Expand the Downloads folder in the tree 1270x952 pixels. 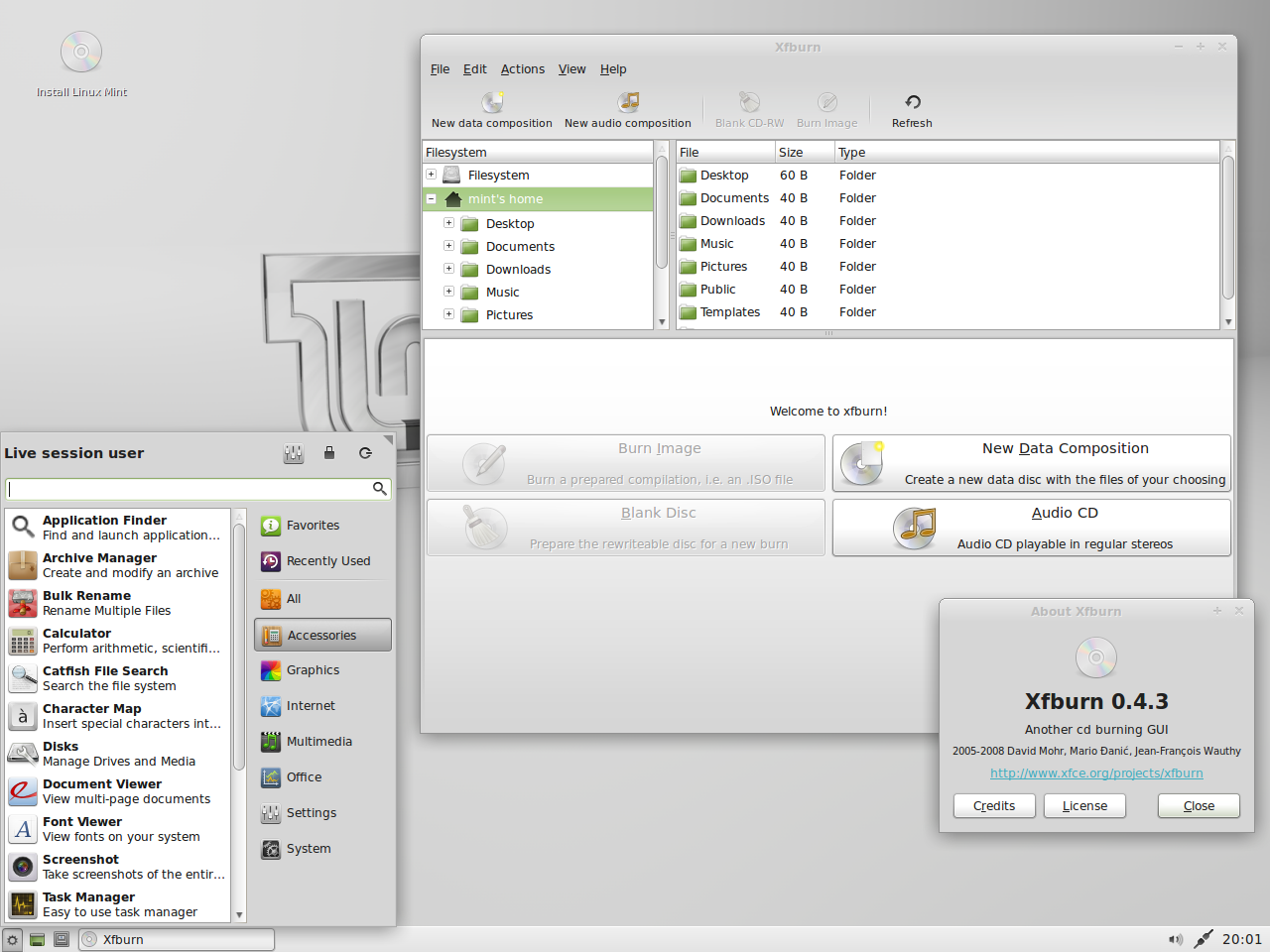(448, 269)
